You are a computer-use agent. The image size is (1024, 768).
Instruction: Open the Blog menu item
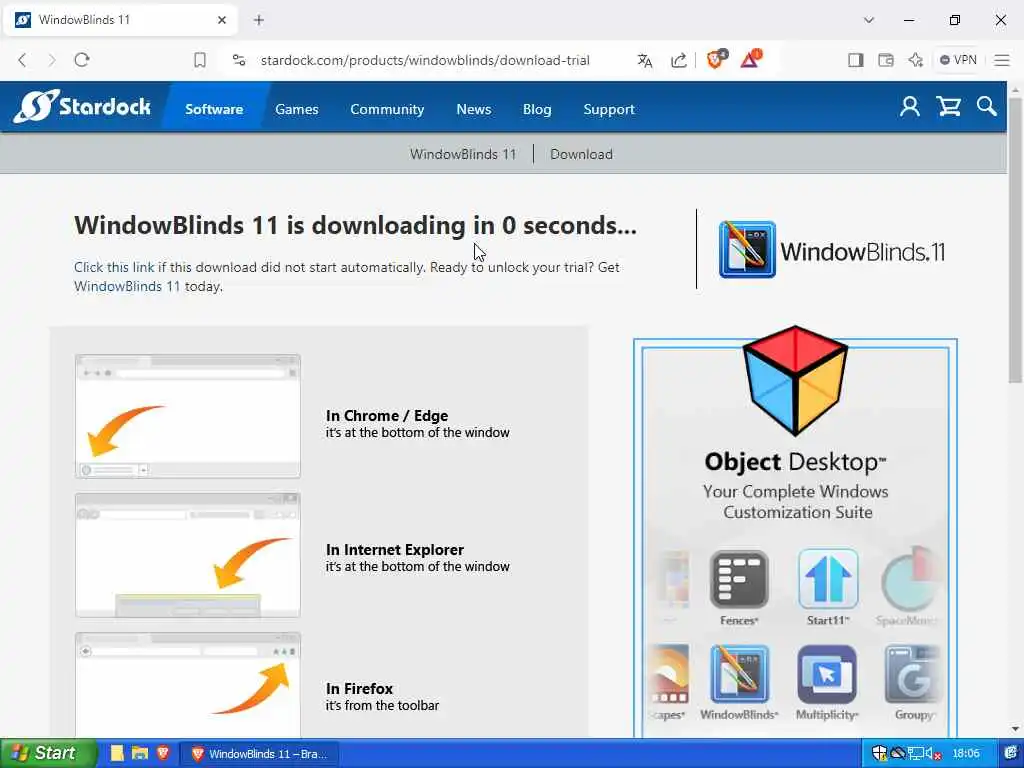click(537, 109)
